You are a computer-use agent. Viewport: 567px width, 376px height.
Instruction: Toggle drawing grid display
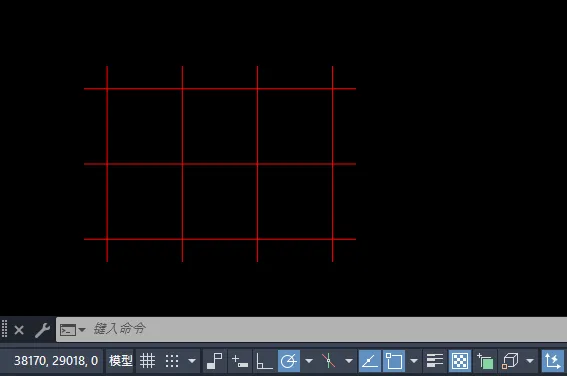tap(148, 361)
